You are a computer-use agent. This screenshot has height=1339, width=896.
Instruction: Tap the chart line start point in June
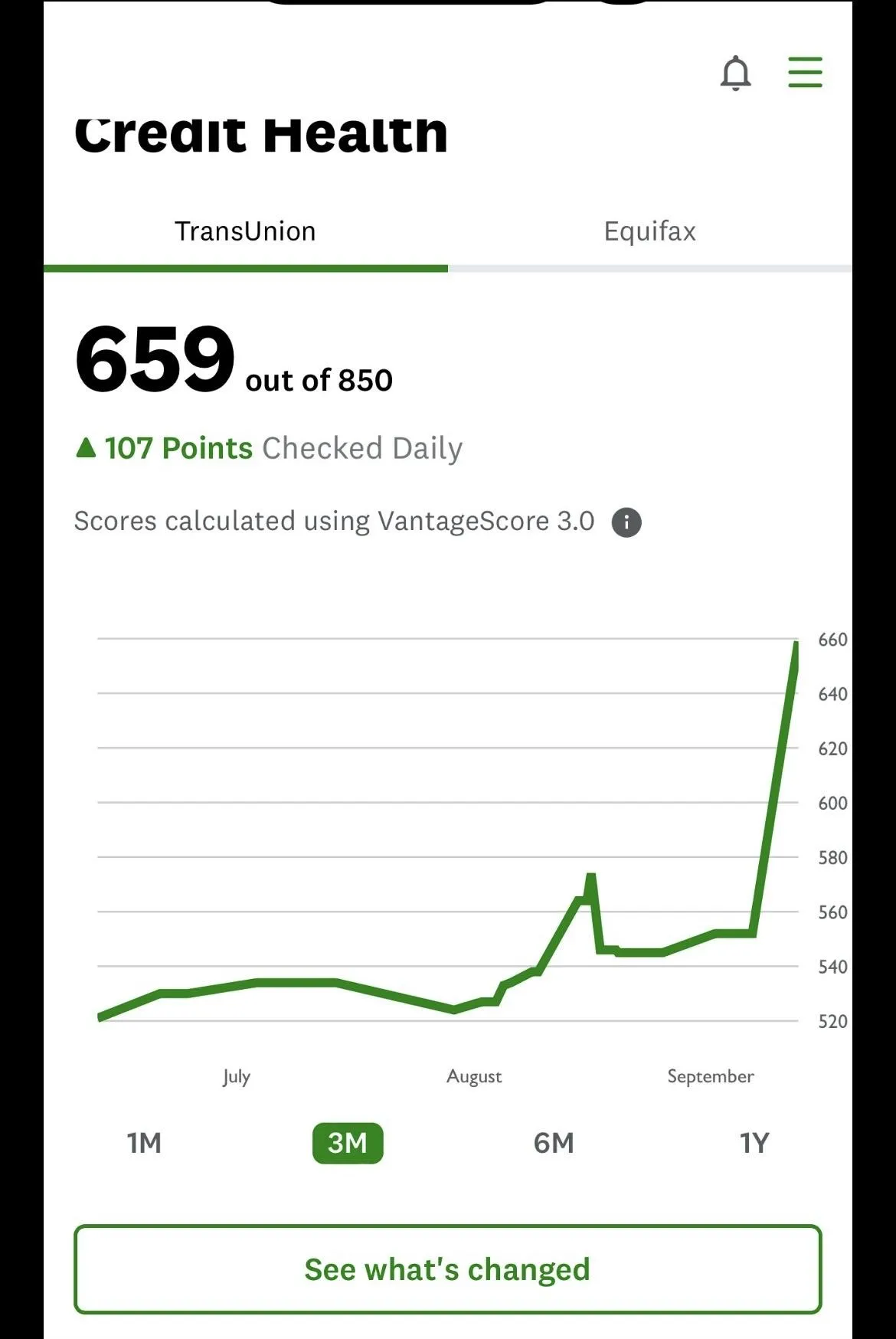coord(102,1017)
